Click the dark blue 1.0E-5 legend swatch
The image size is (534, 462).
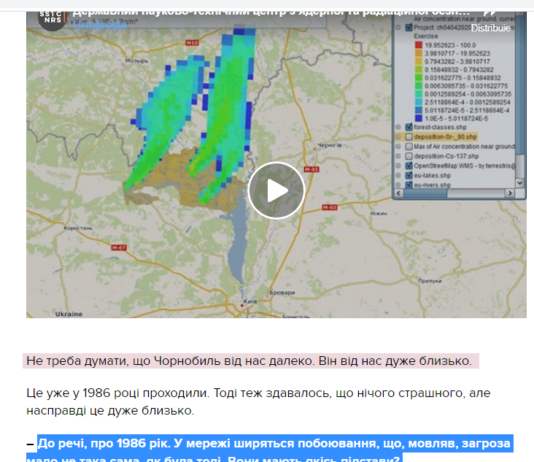click(419, 118)
